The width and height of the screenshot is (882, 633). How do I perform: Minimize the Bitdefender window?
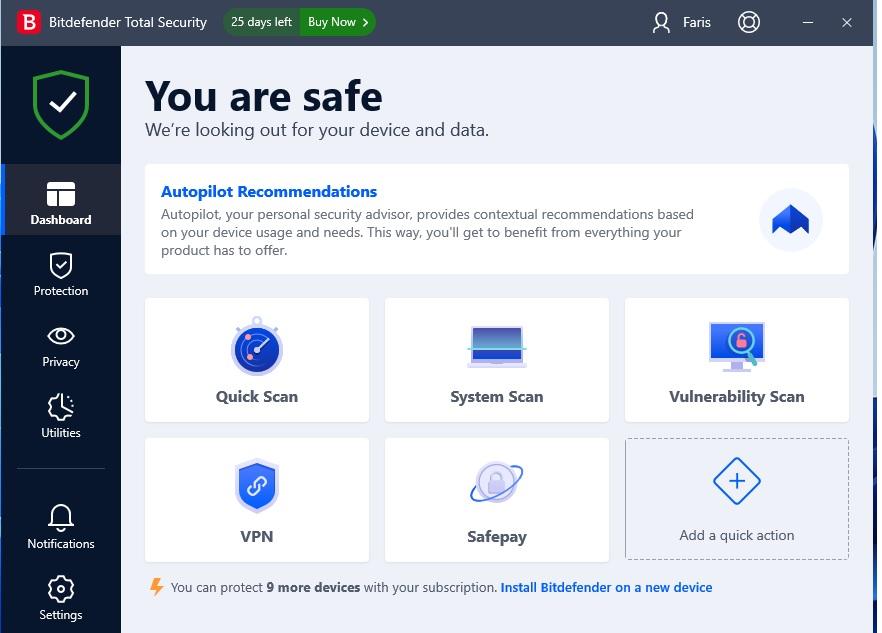pos(808,23)
